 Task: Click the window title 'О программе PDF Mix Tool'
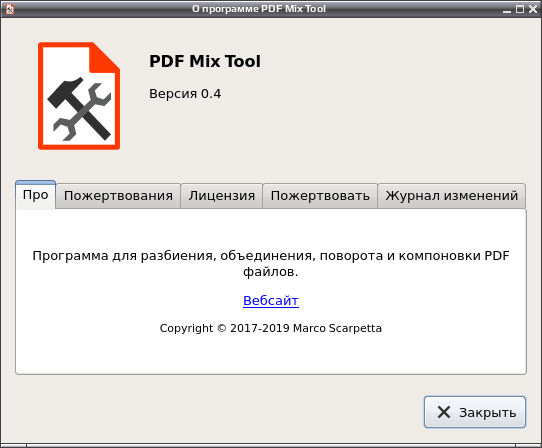pos(259,9)
